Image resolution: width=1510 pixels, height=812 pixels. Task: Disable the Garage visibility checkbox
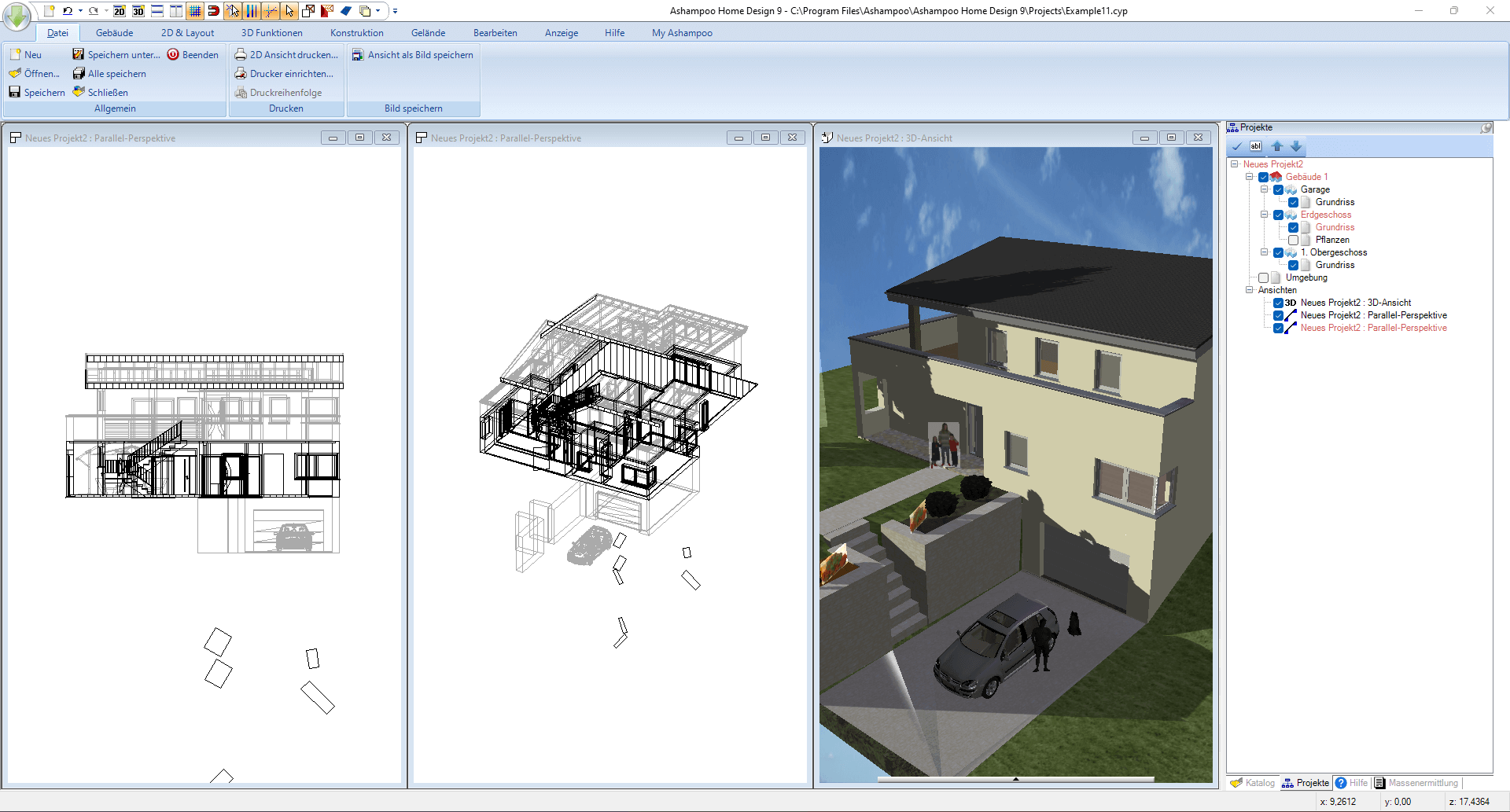click(1278, 189)
